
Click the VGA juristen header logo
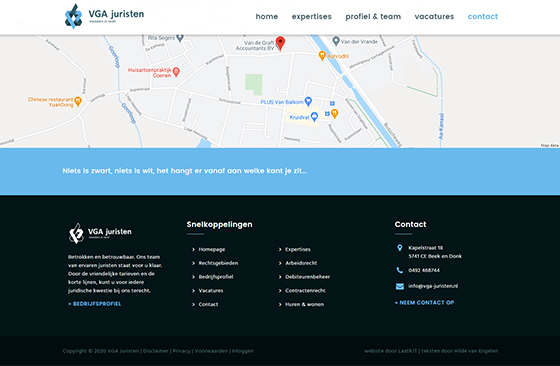tap(104, 16)
